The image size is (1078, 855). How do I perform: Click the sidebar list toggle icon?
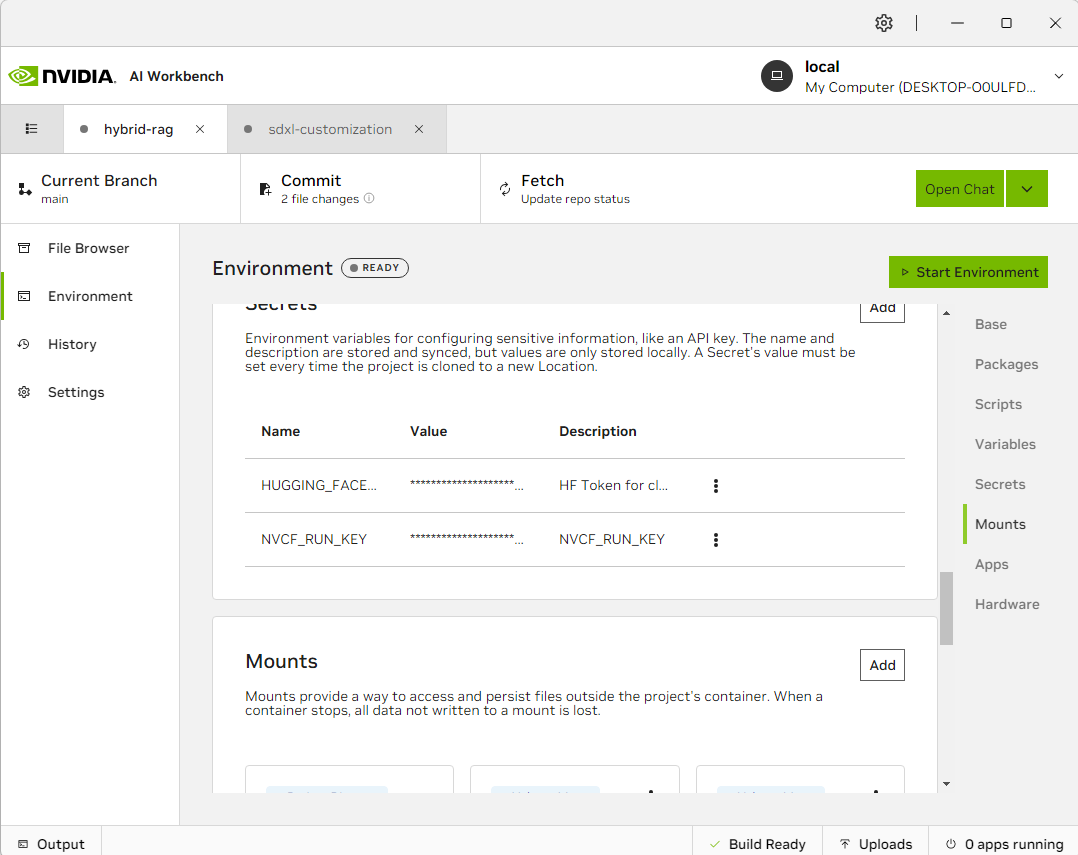click(x=32, y=129)
